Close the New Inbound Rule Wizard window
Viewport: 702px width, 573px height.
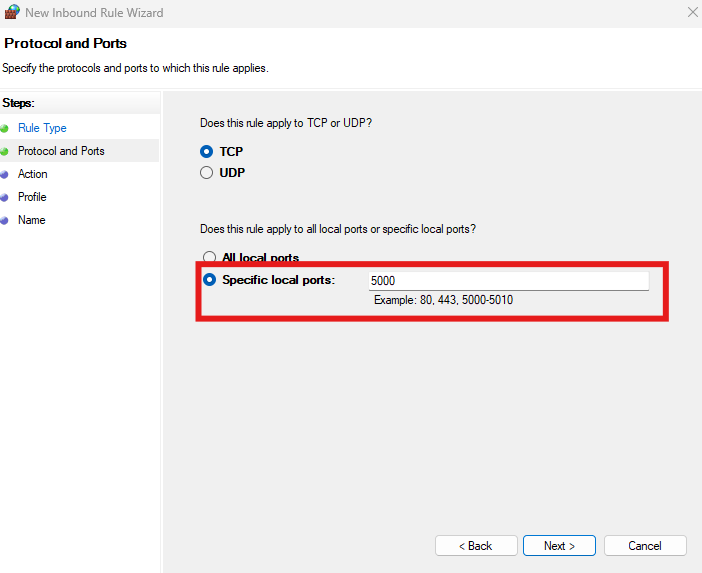(x=693, y=13)
